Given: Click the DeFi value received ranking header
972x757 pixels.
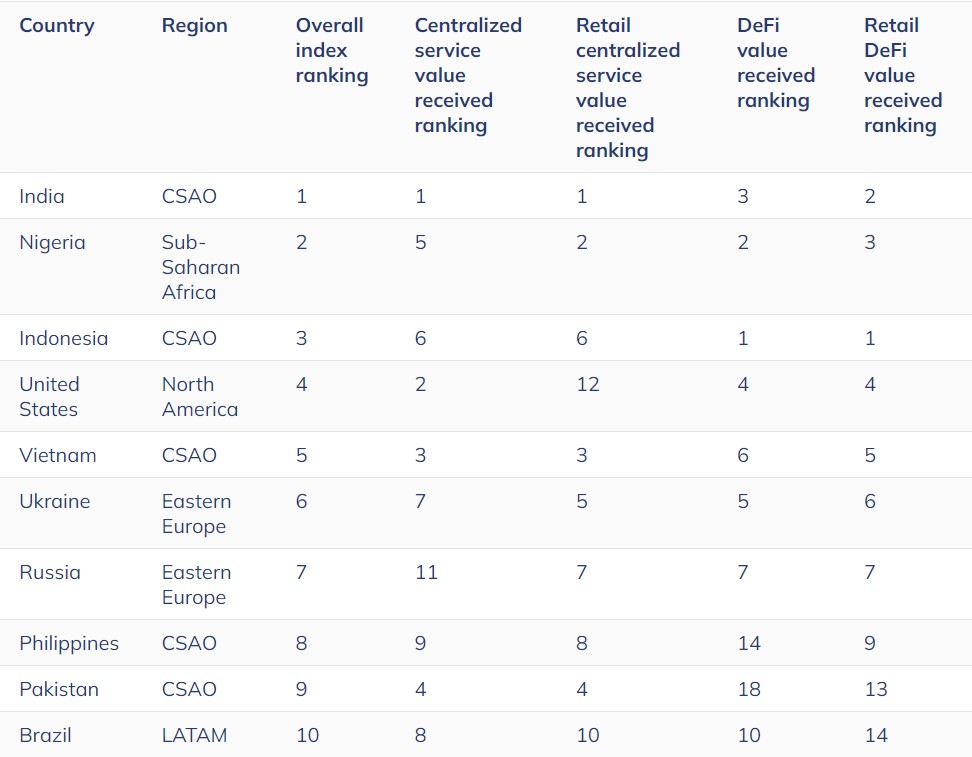Looking at the screenshot, I should click(776, 63).
